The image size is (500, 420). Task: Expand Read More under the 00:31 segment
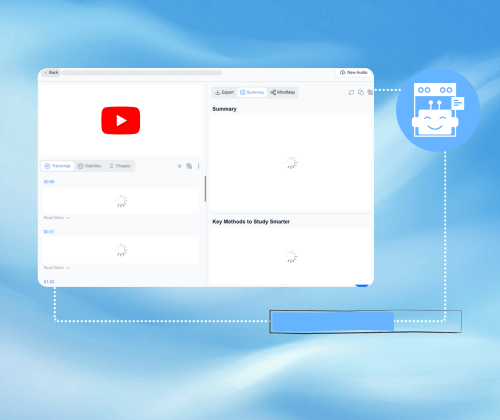56,268
